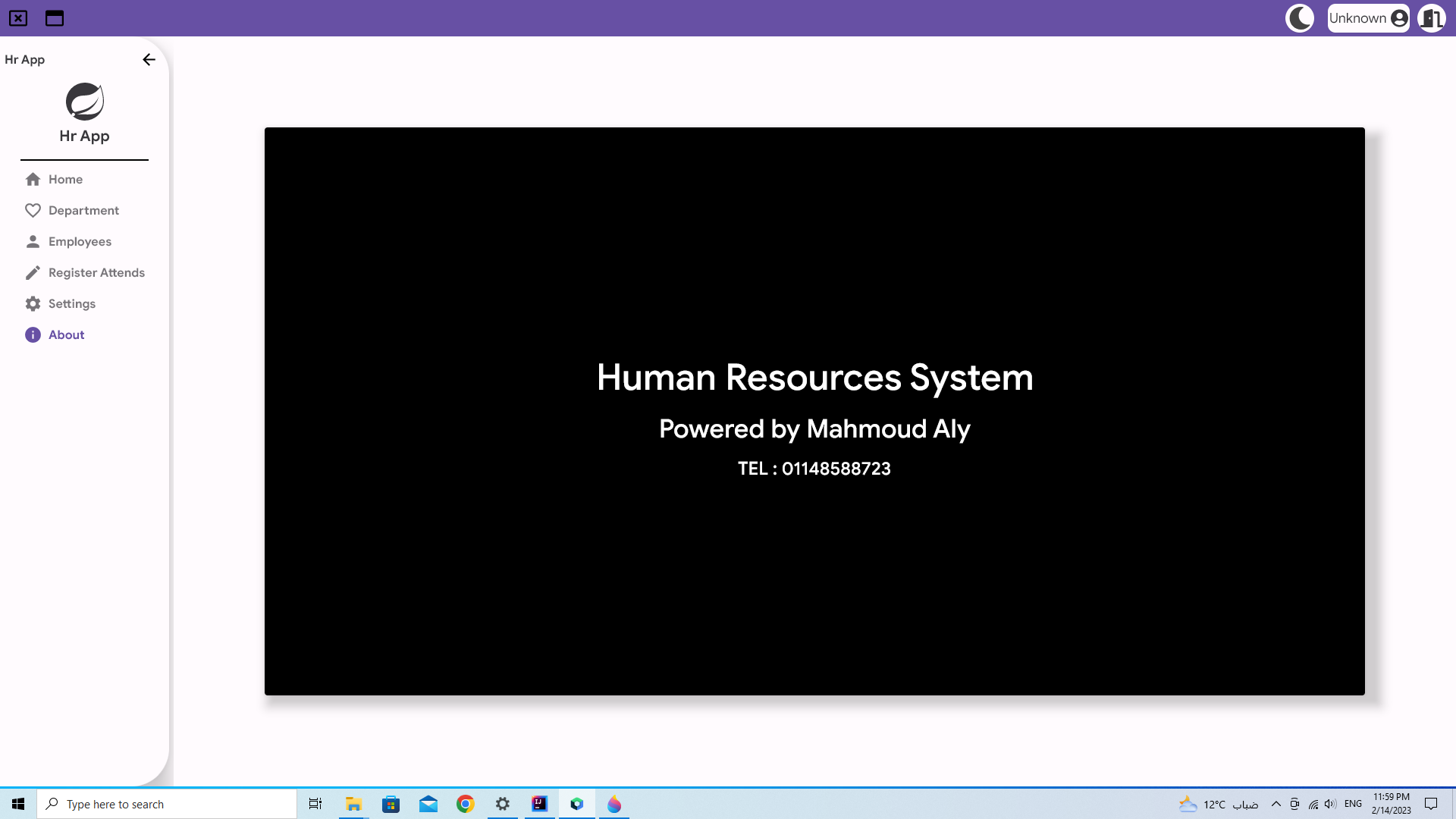
Task: Click the Type here to search field
Action: click(167, 804)
